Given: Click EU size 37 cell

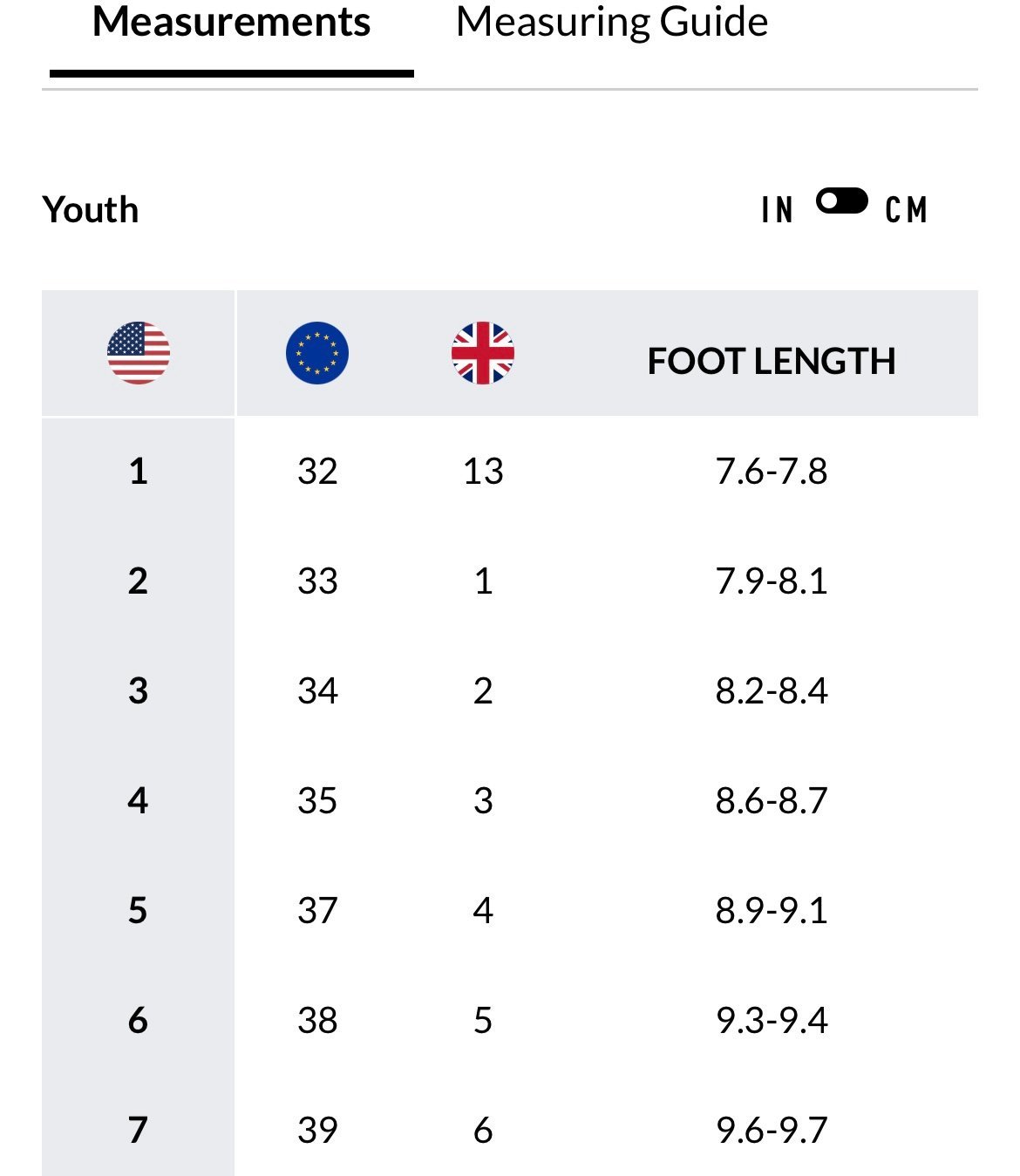Looking at the screenshot, I should (317, 911).
